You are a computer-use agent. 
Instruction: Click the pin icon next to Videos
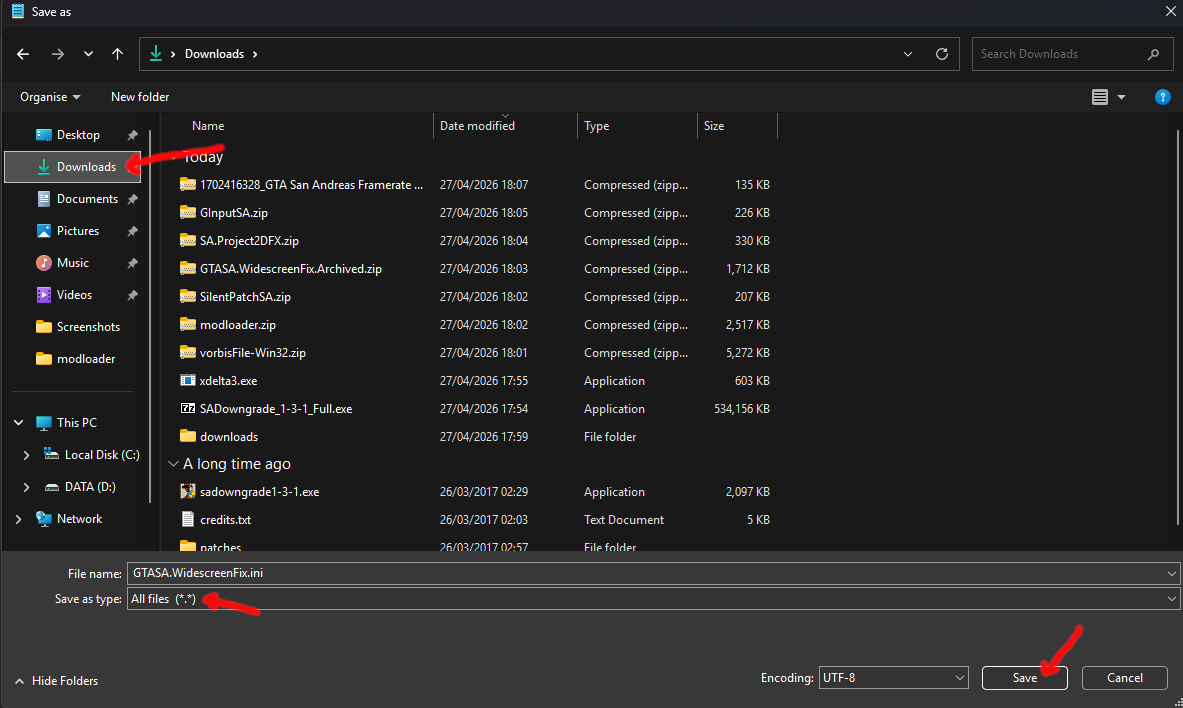tap(133, 295)
